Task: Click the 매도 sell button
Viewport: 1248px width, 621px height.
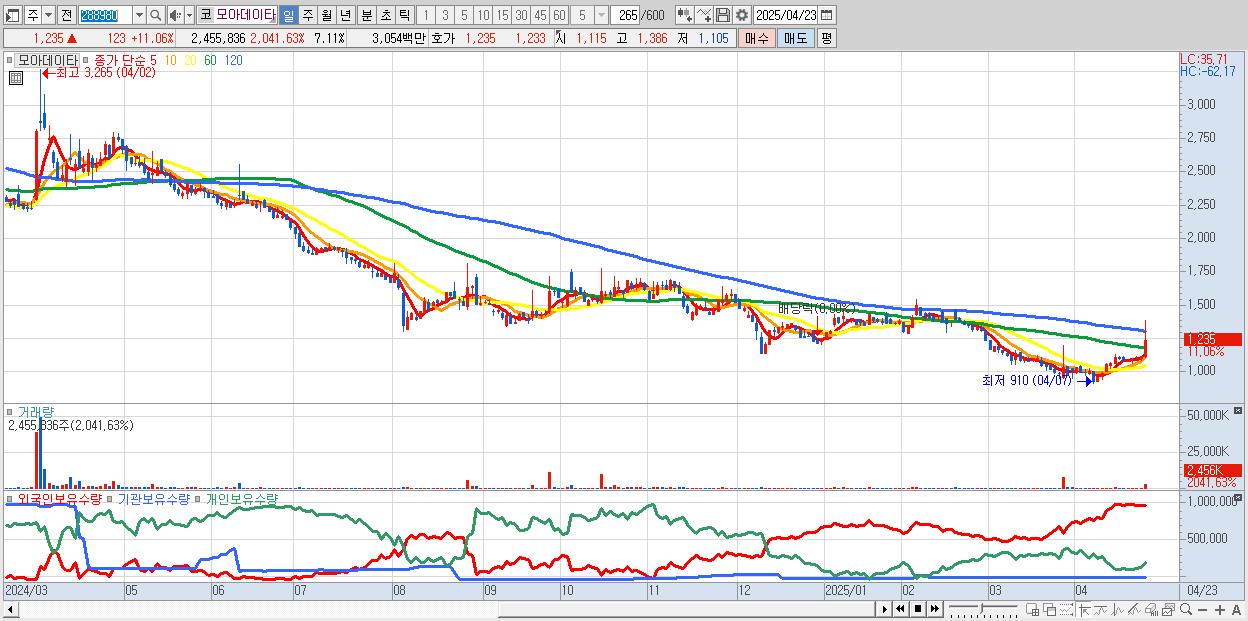Action: (794, 38)
